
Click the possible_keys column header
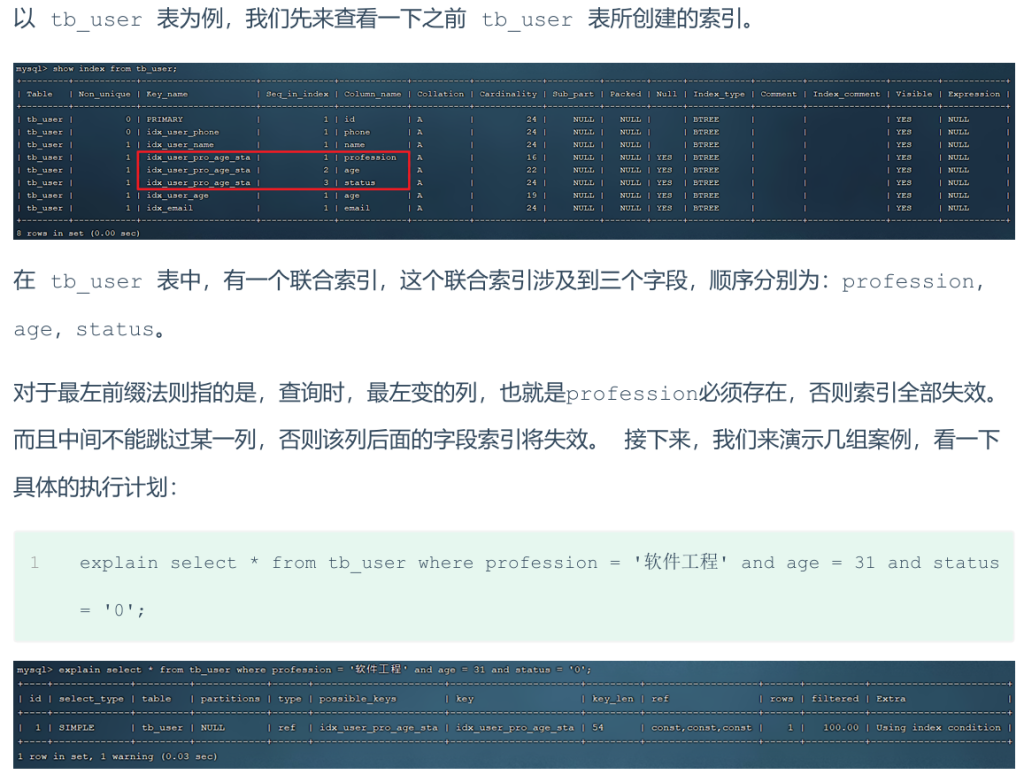pos(357,699)
